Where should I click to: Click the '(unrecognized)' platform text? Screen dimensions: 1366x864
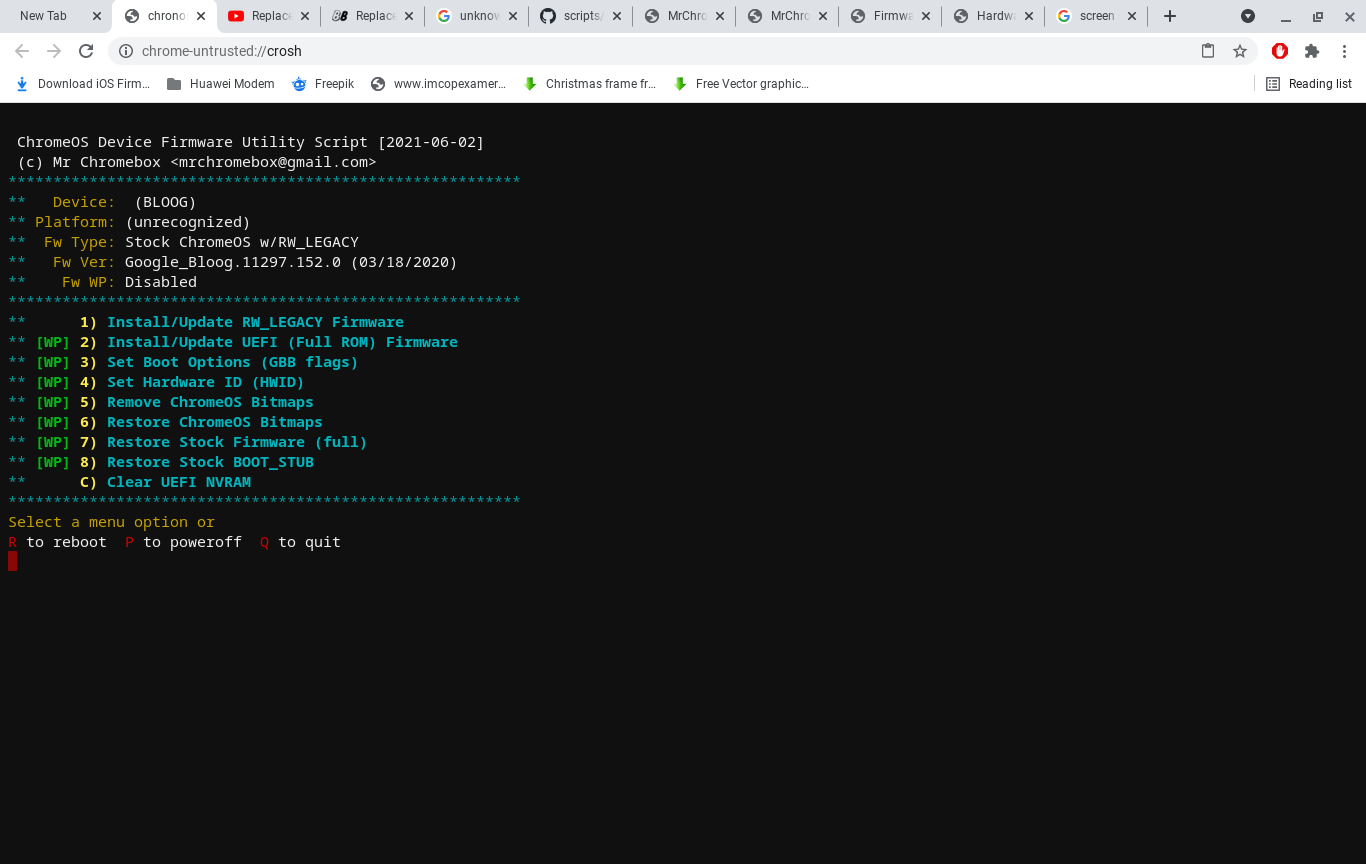click(188, 222)
